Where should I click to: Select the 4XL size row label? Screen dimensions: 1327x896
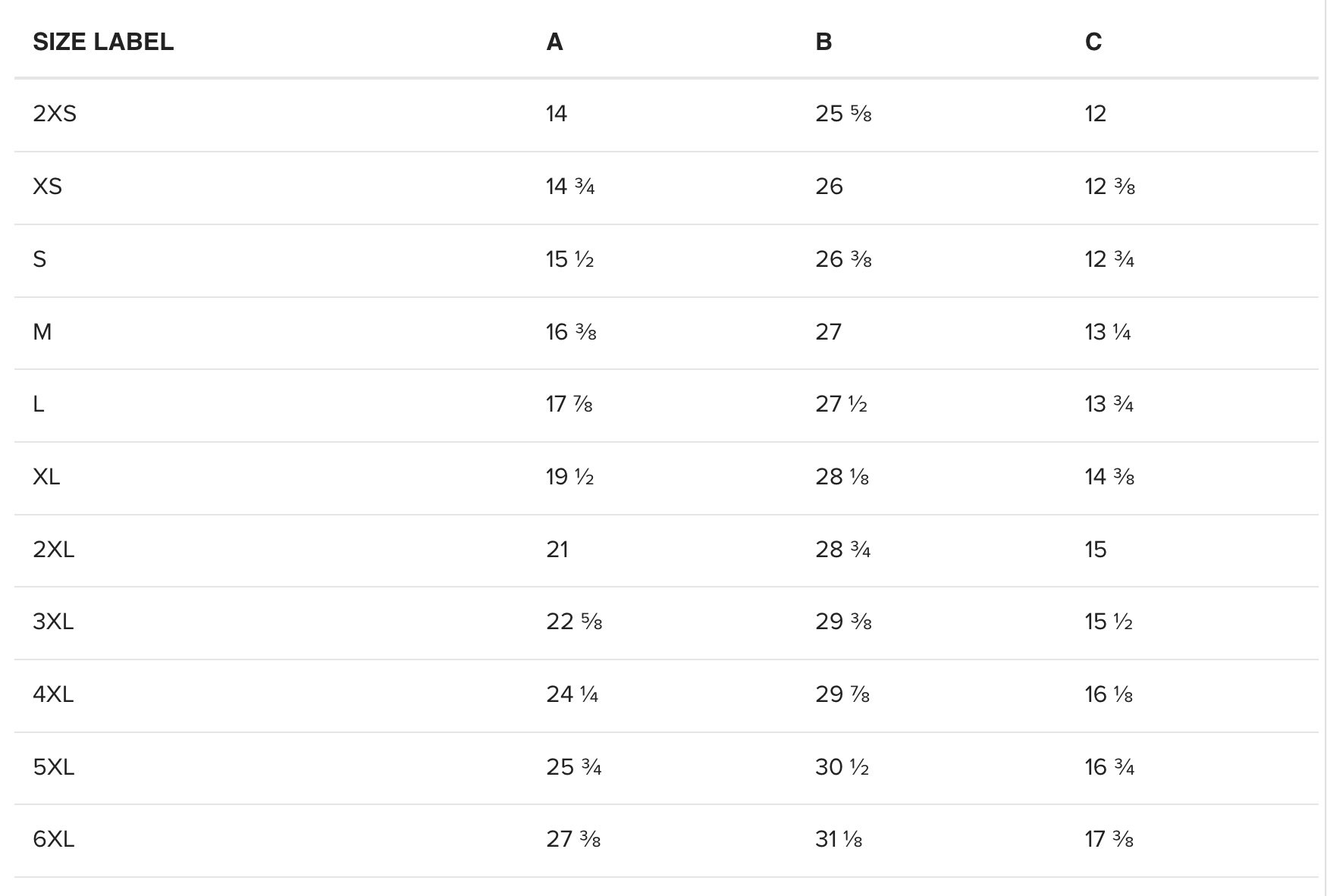tap(53, 694)
